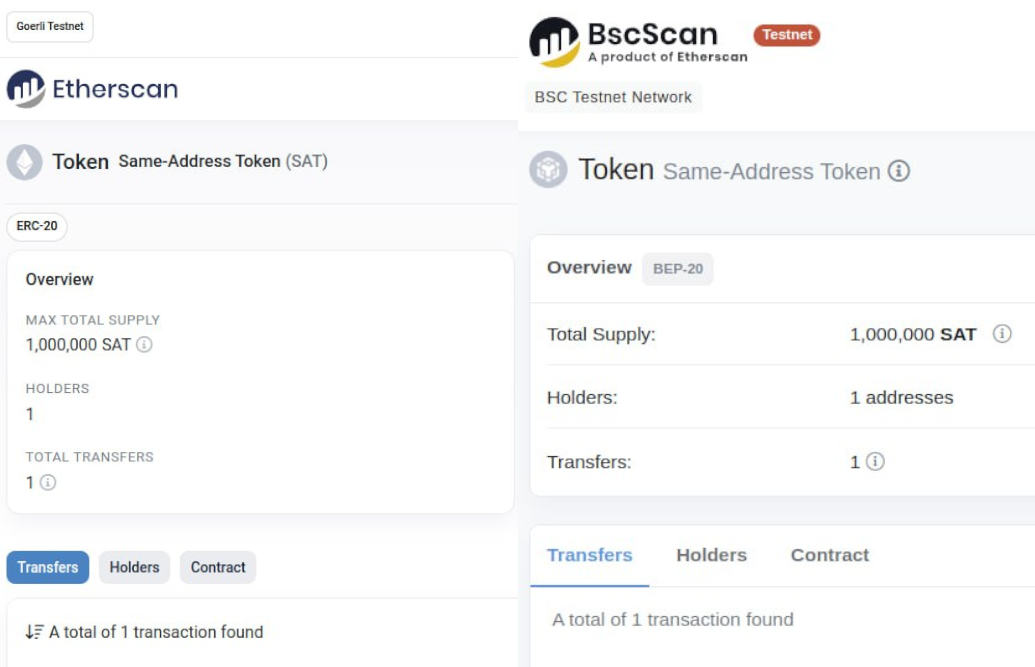Click info icon beside BscScan Same-Address Token title
The width and height of the screenshot is (1035, 667).
899,171
